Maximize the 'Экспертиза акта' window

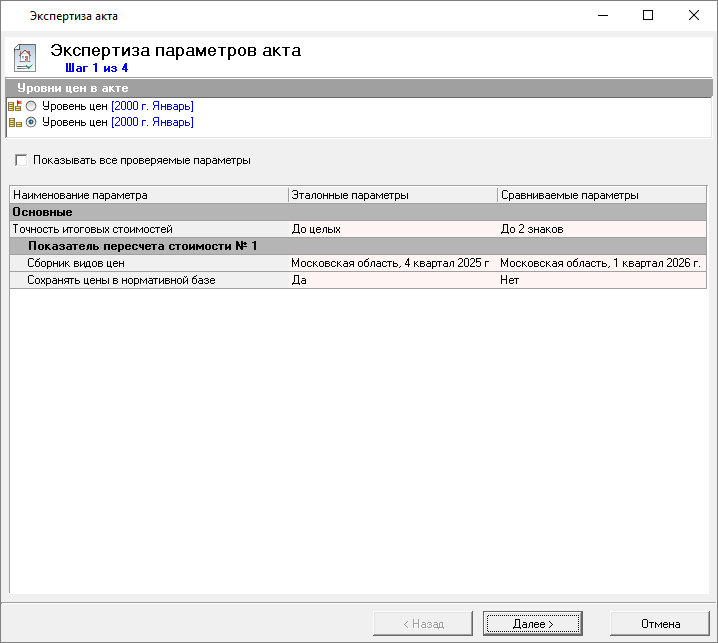(648, 15)
